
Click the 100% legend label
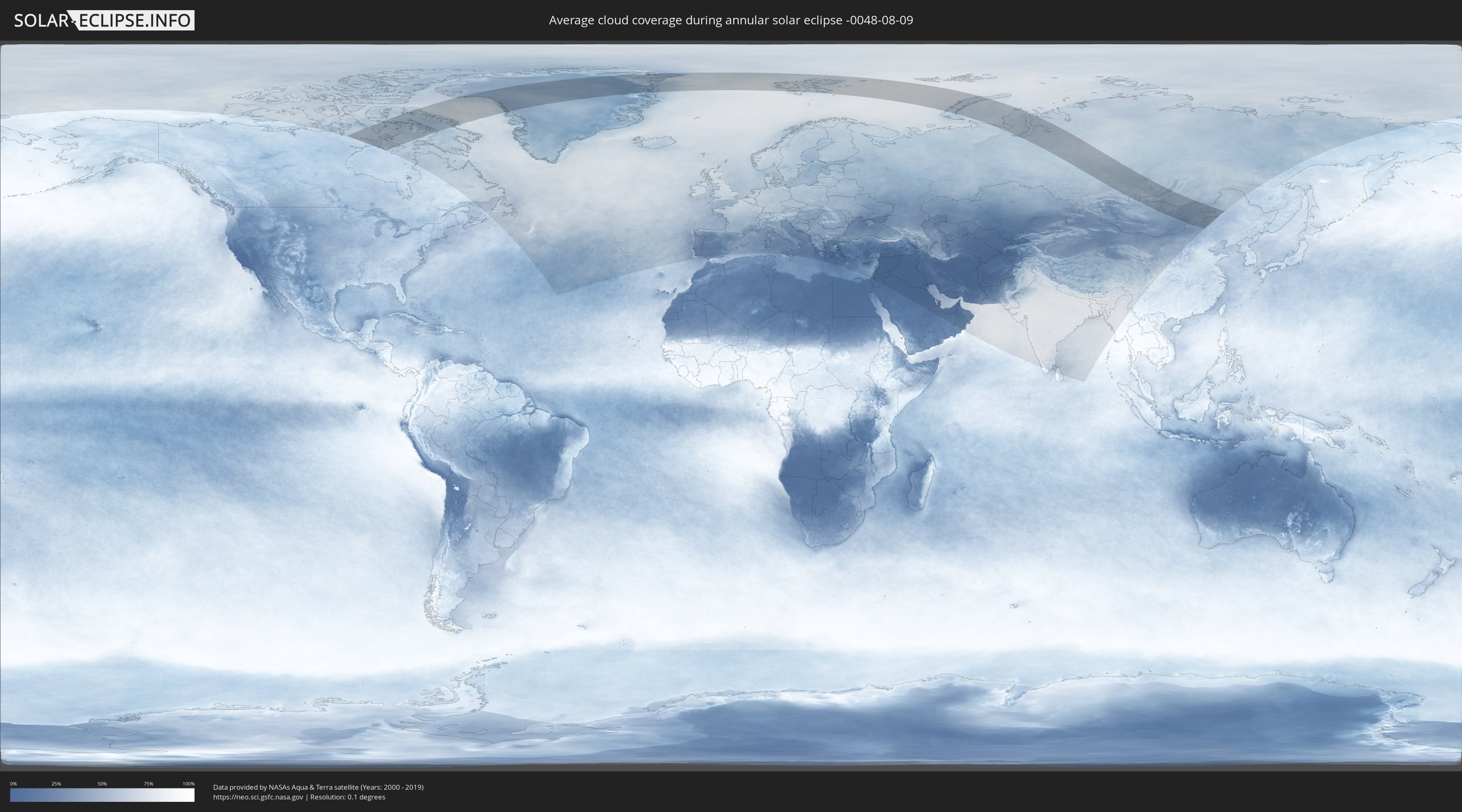pyautogui.click(x=188, y=784)
